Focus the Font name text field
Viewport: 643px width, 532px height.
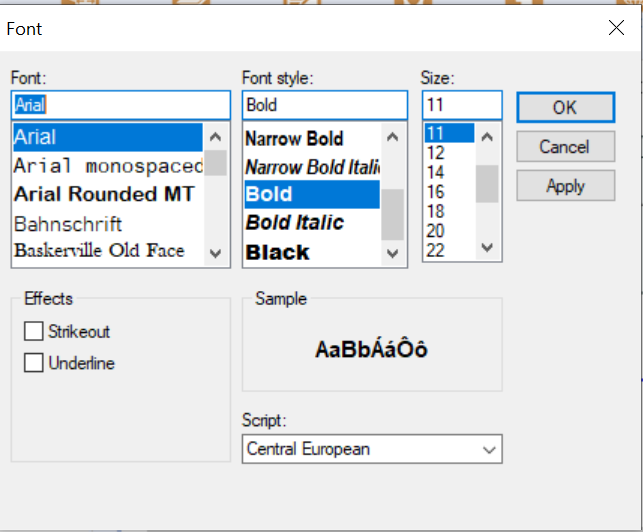point(120,105)
